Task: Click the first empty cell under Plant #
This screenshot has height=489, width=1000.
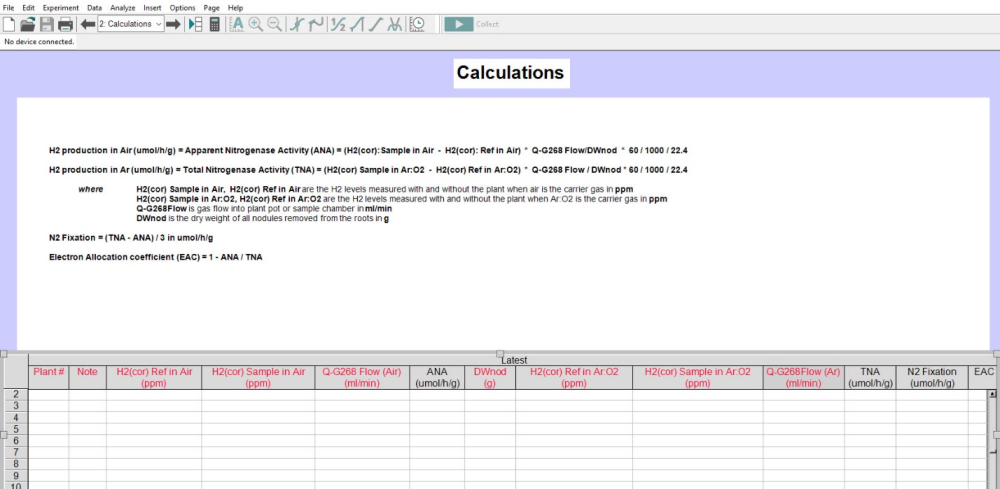Action: (x=48, y=394)
